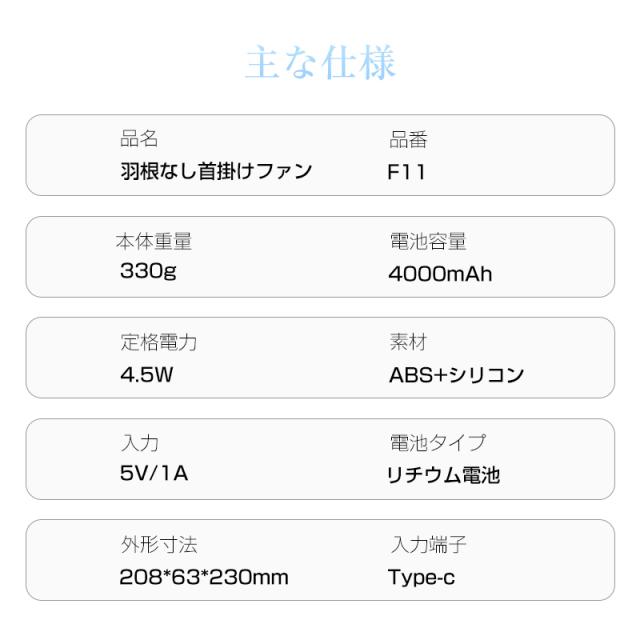The height and width of the screenshot is (640, 640).
Task: Click the F11 model number
Action: 406,172
